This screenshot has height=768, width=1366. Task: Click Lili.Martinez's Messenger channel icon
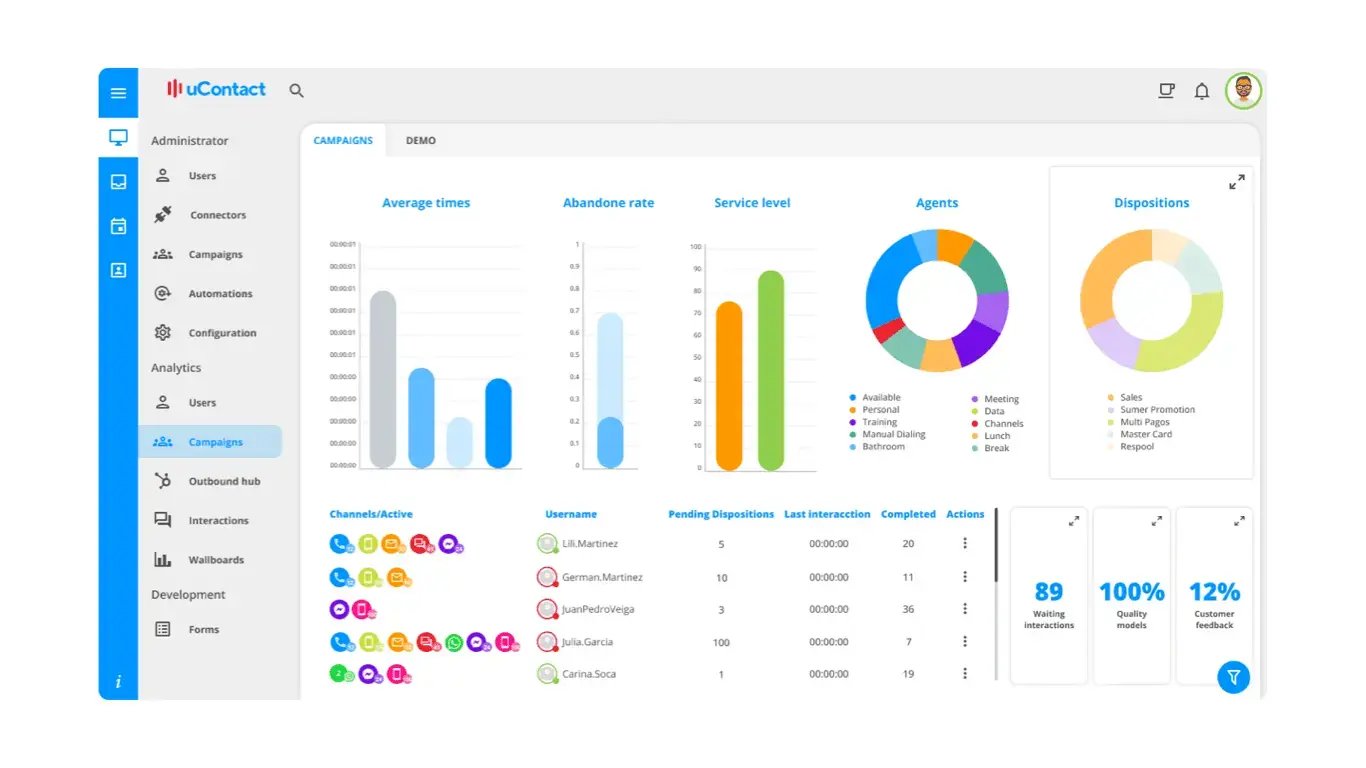coord(448,544)
